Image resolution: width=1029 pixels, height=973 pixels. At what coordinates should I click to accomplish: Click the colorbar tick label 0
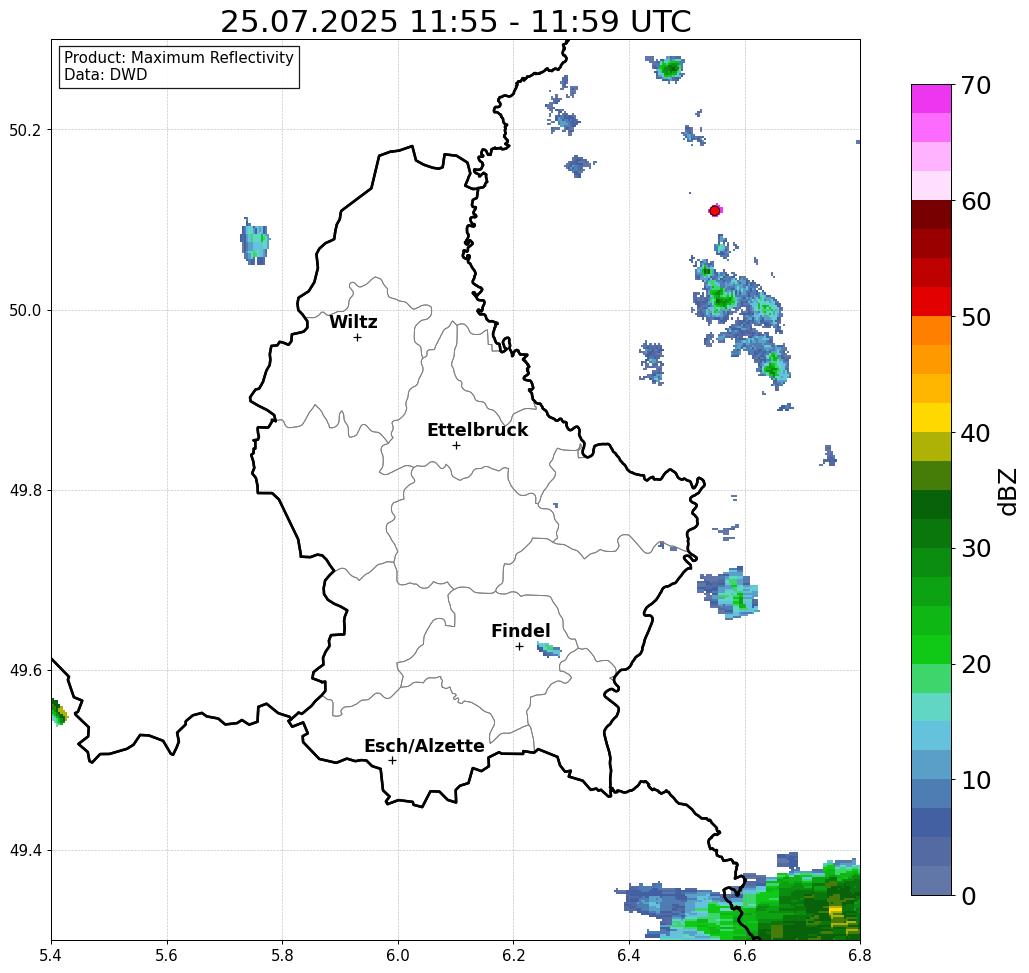[x=969, y=896]
